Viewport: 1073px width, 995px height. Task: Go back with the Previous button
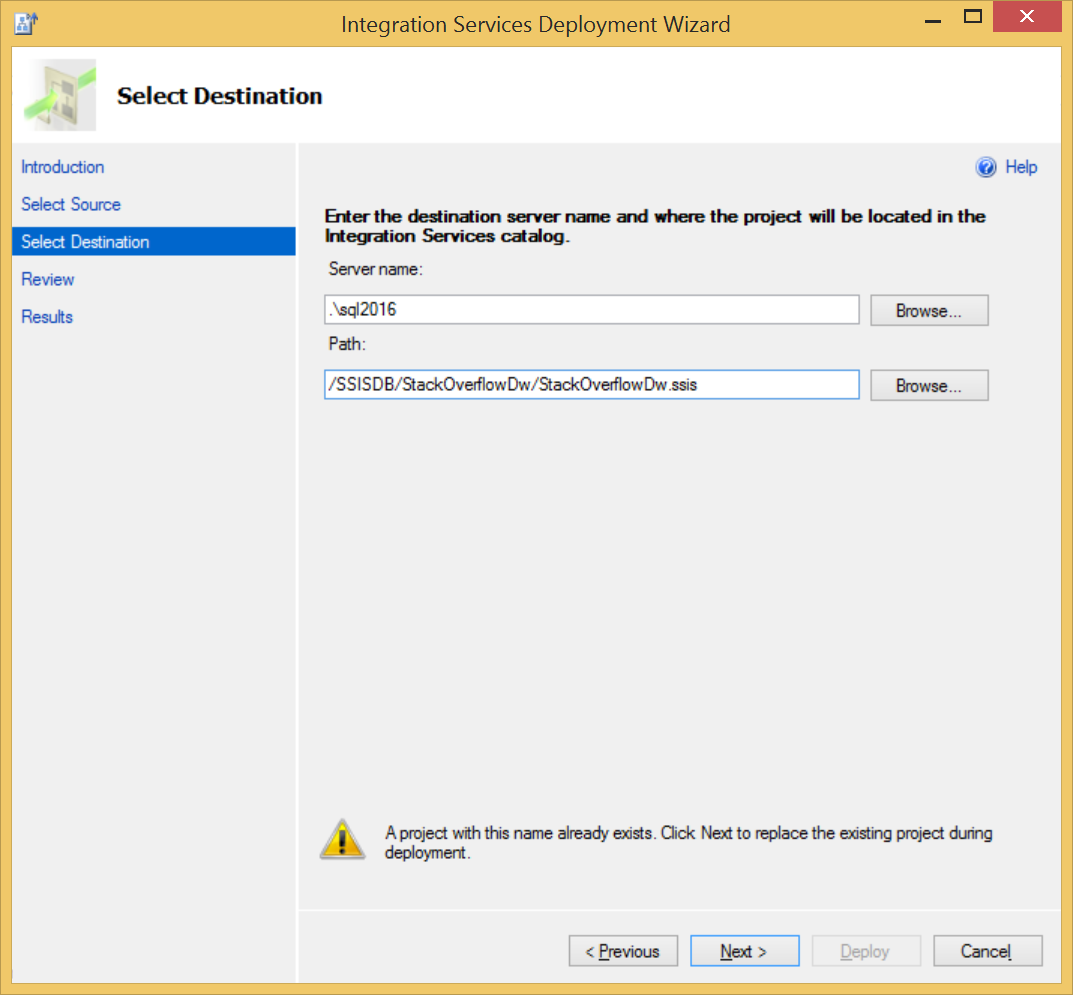pyautogui.click(x=623, y=951)
